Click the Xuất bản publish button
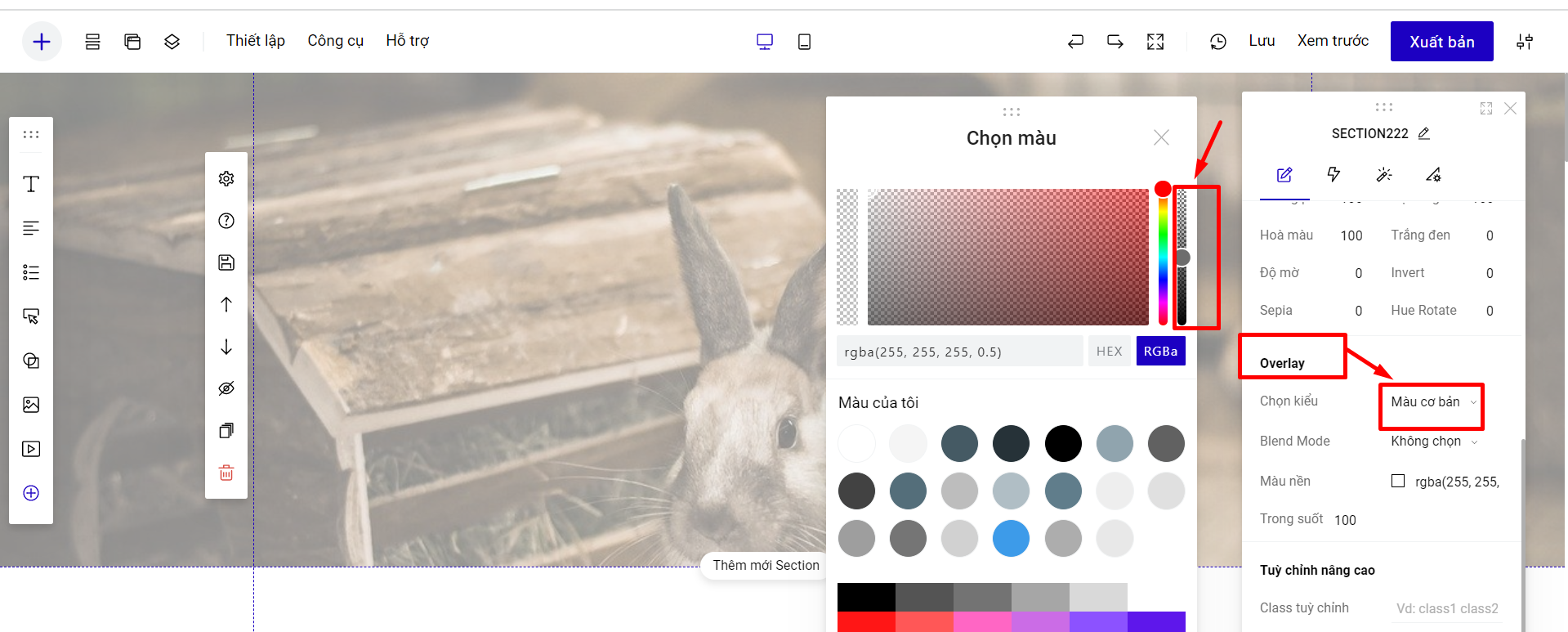Image resolution: width=1568 pixels, height=632 pixels. tap(1441, 42)
